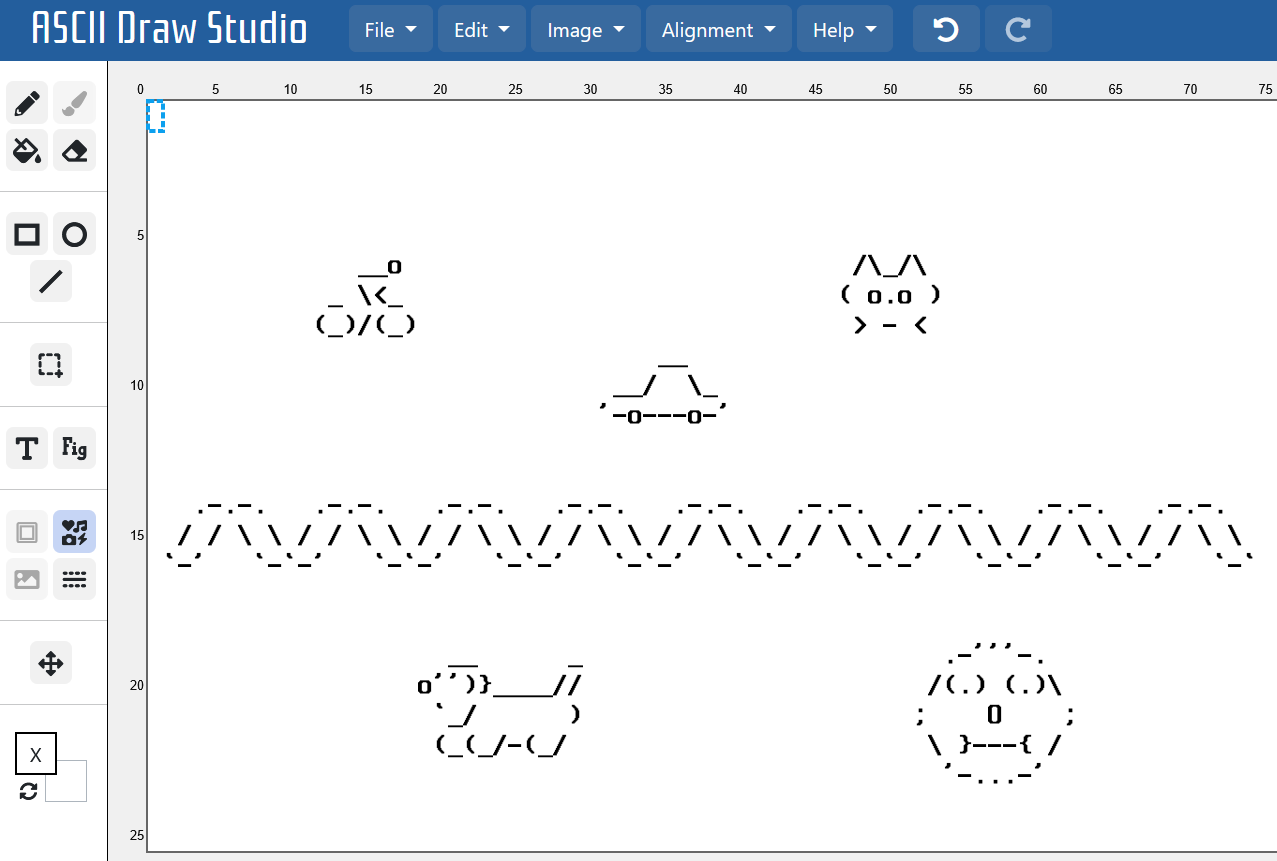1277x861 pixels.
Task: Select the paint bucket fill tool
Action: [x=28, y=150]
